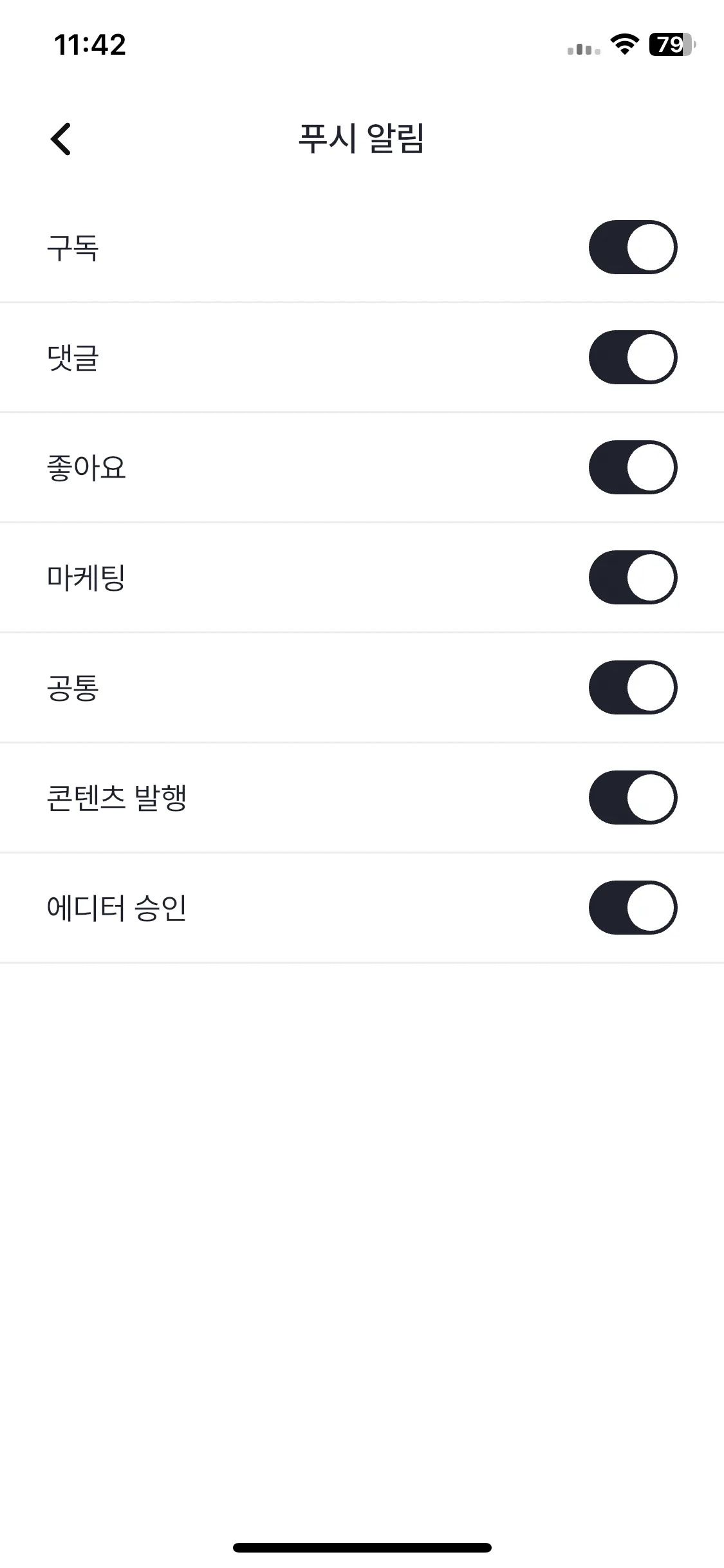
Task: Tap the 좋아요 row label
Action: click(x=86, y=468)
